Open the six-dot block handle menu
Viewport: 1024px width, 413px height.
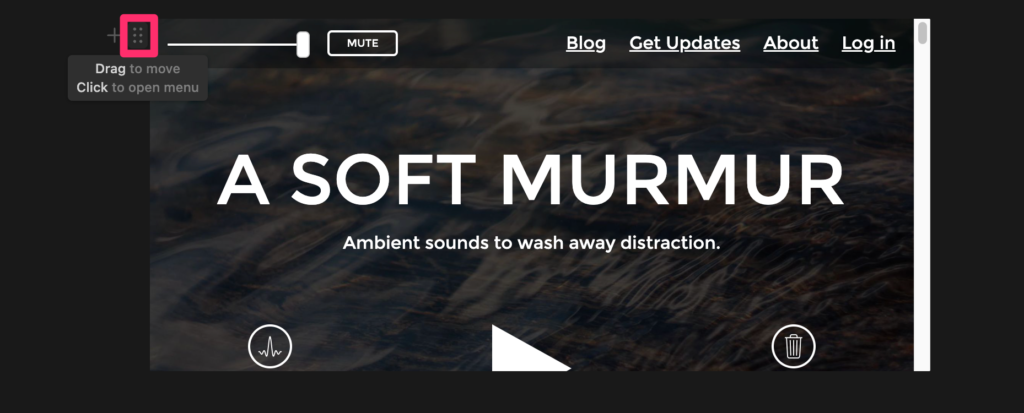click(x=138, y=35)
